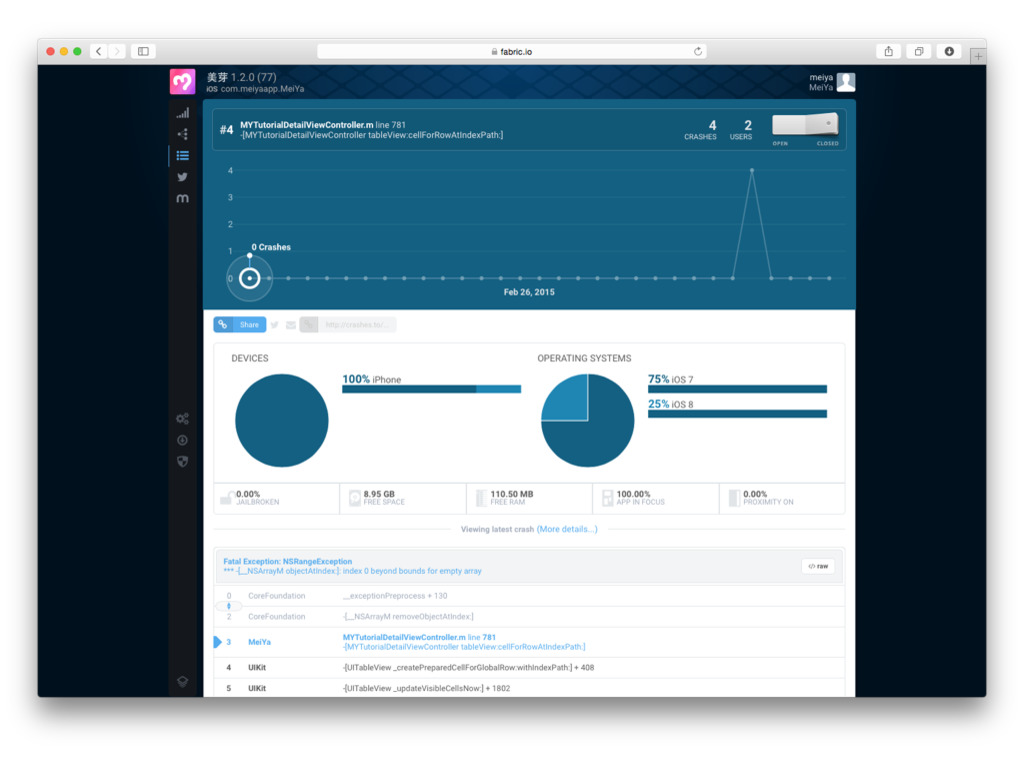Click the issue title '#4' number

(x=226, y=129)
